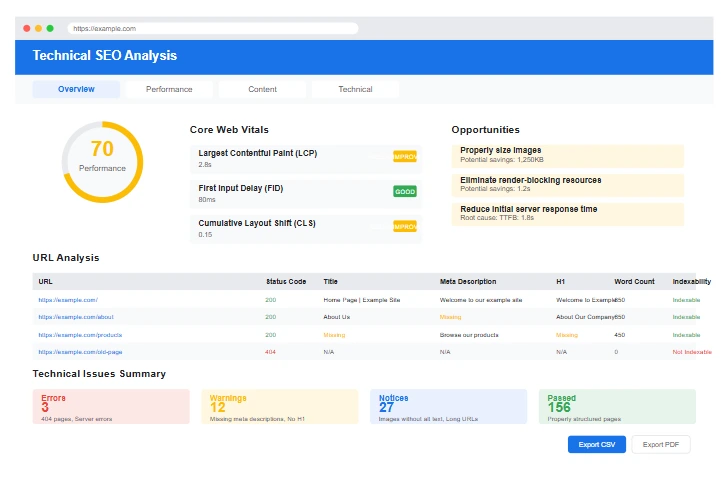Click the Missing H1 in products row
This screenshot has width=725, height=485.
(x=567, y=335)
